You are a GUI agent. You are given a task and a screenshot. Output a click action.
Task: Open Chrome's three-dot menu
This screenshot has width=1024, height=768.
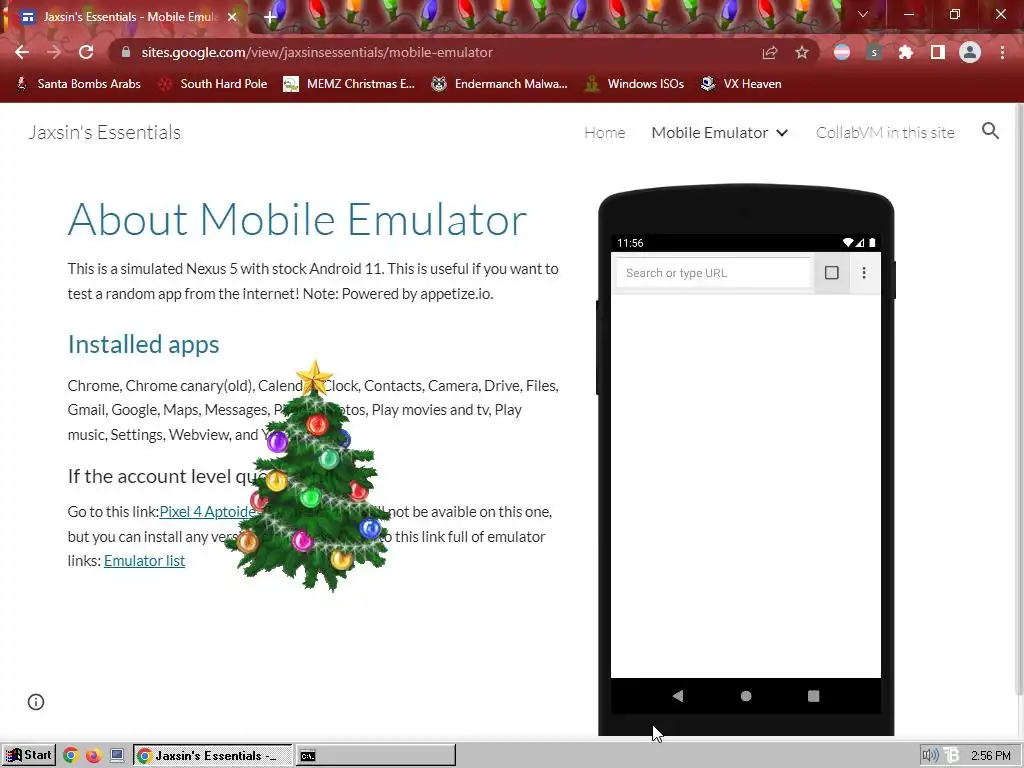click(x=1002, y=52)
